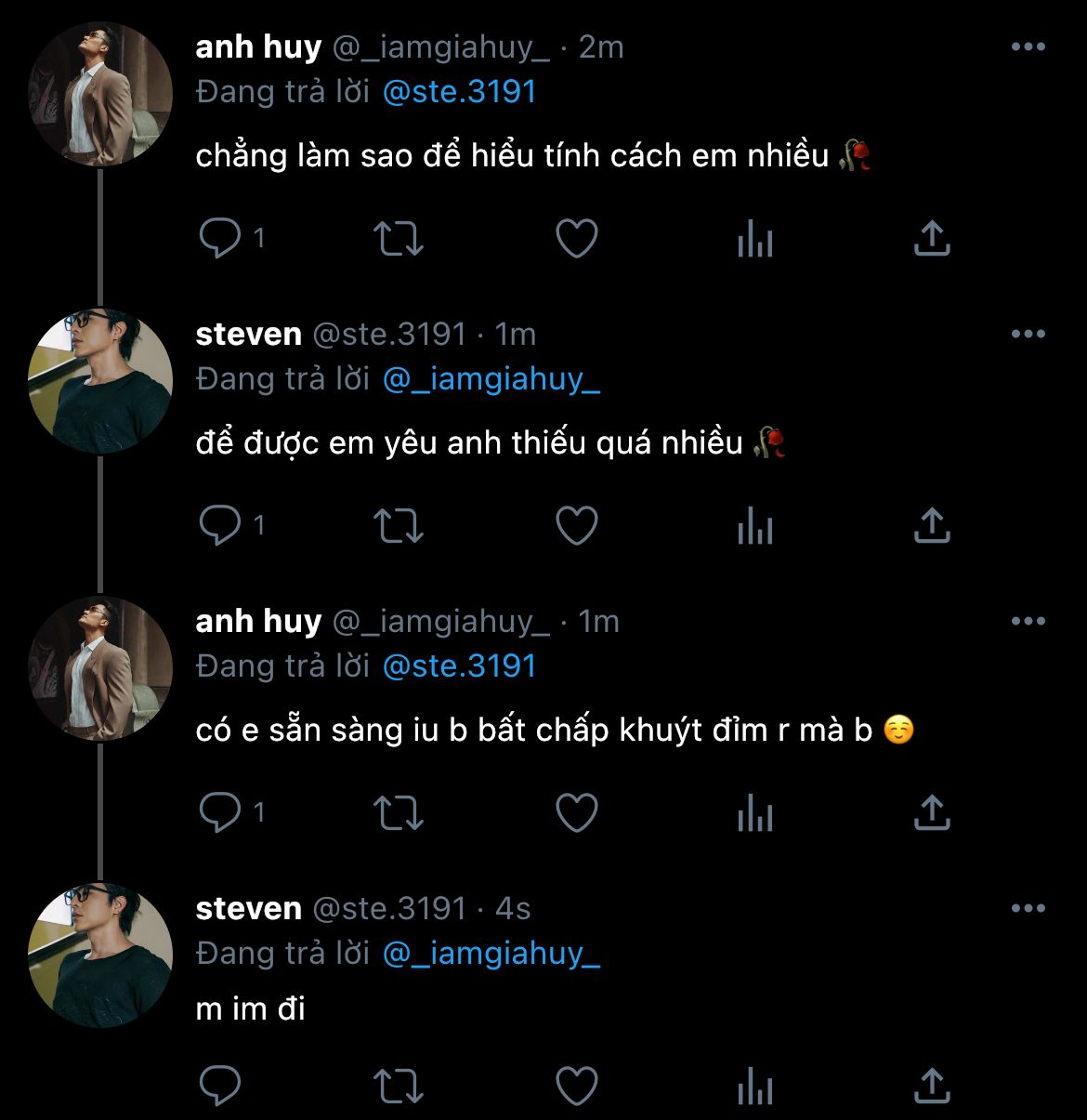Viewport: 1087px width, 1120px height.
Task: Retweet steven's 'để được em yêu' tweet
Action: click(399, 526)
